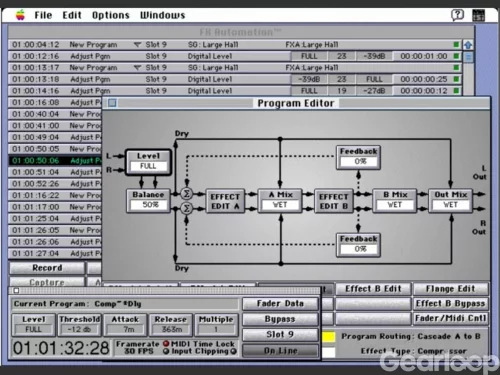Image resolution: width=500 pixels, height=375 pixels.
Task: Select the highlighted 01:00:50:06 event row
Action: click(55, 161)
